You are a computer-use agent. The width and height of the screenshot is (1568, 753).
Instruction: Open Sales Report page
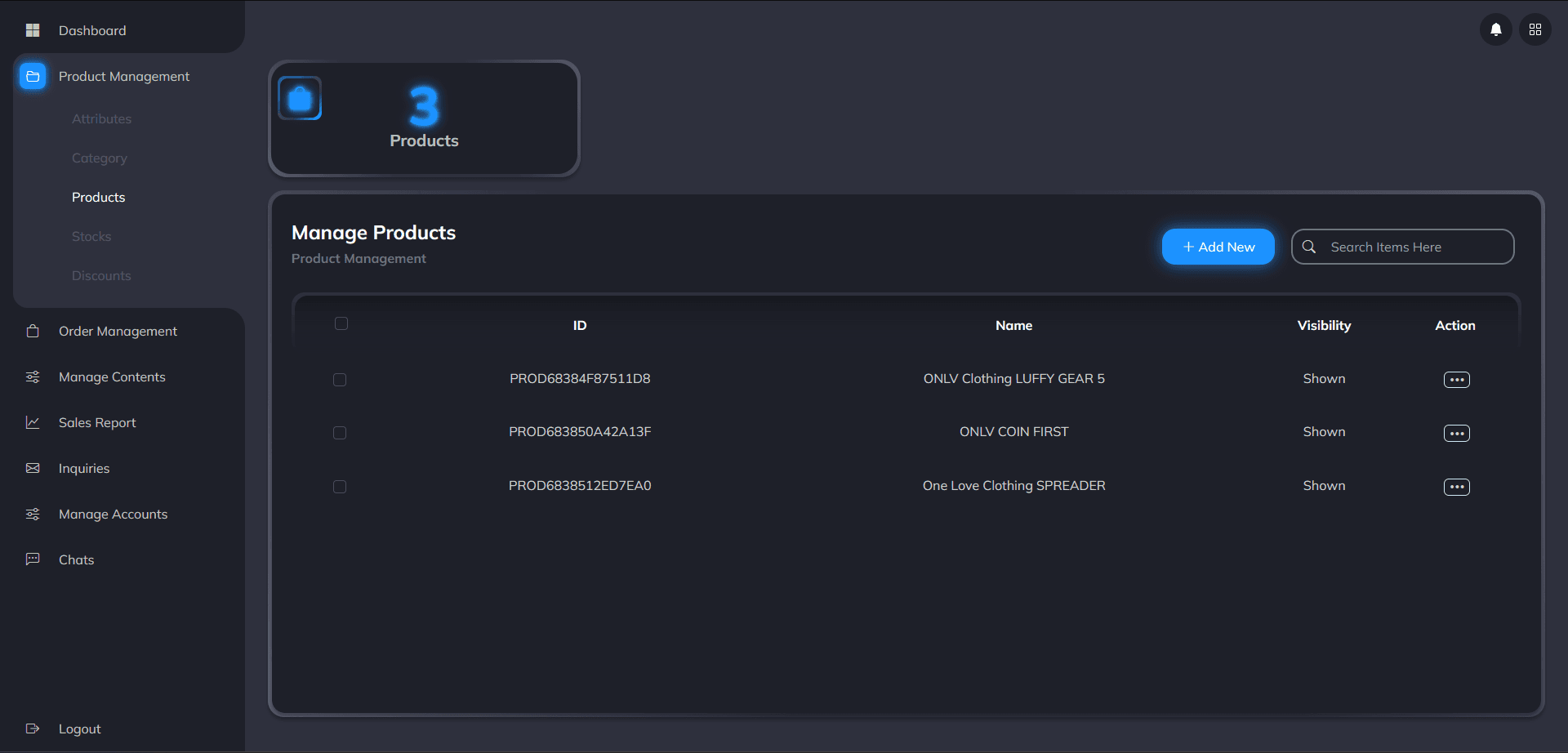click(97, 422)
